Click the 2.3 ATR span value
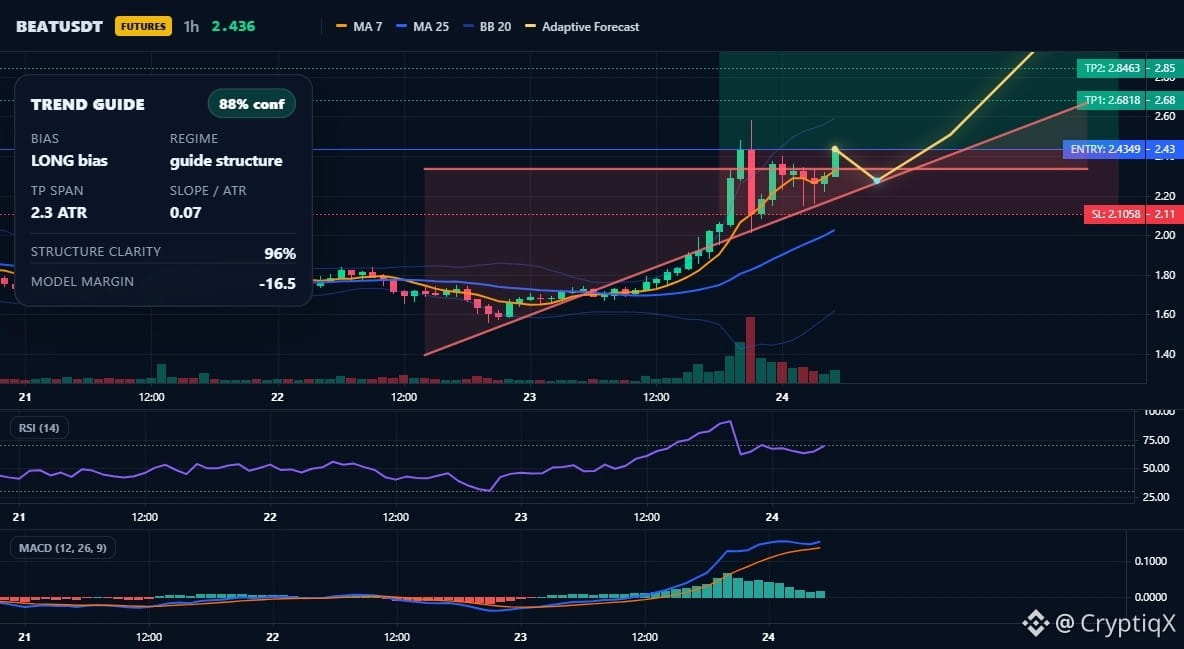The image size is (1184, 649). [59, 212]
